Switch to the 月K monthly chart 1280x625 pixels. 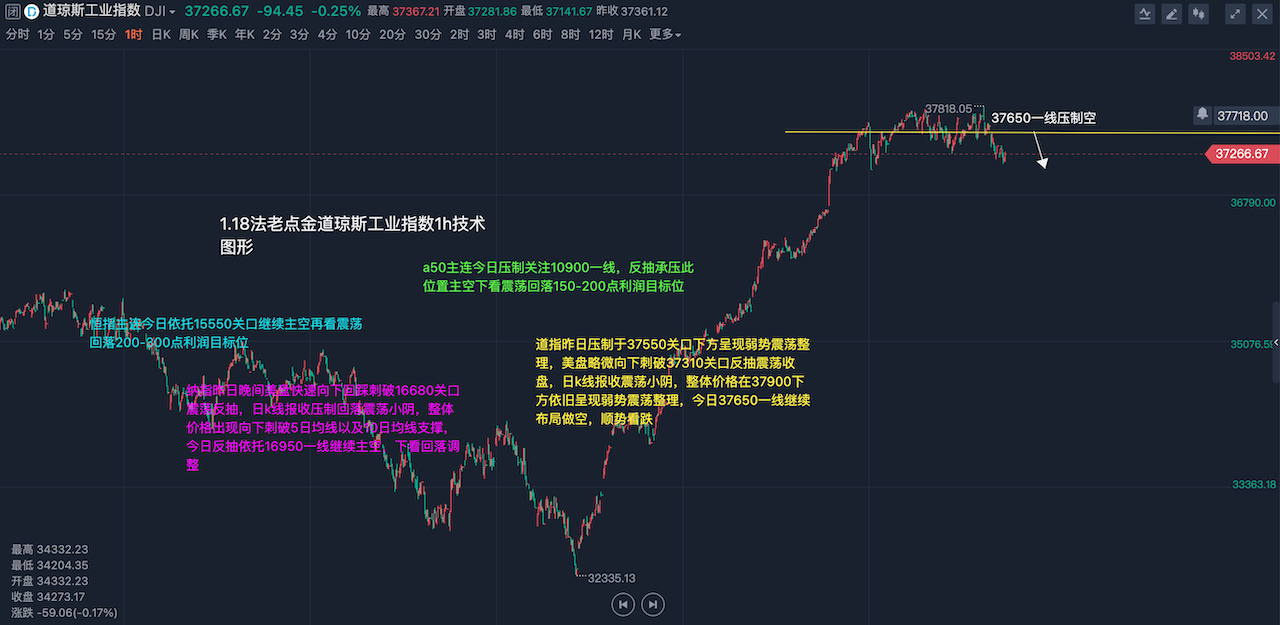tap(631, 35)
